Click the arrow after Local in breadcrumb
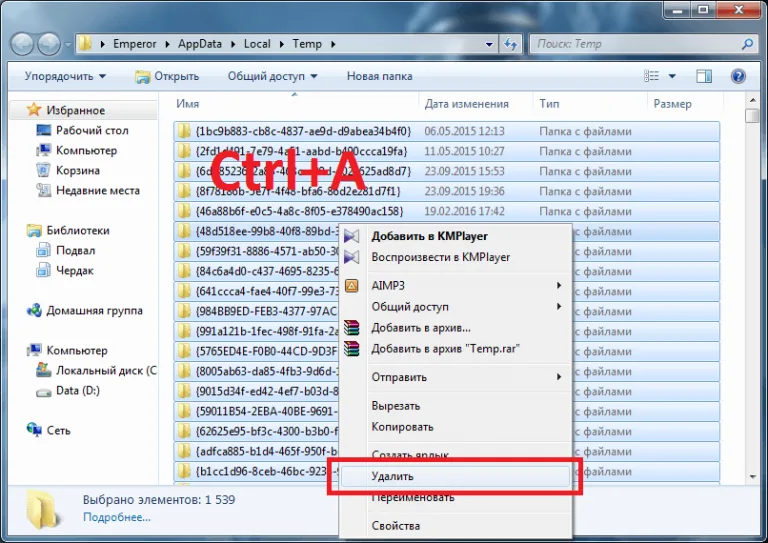The image size is (768, 543). tap(282, 44)
